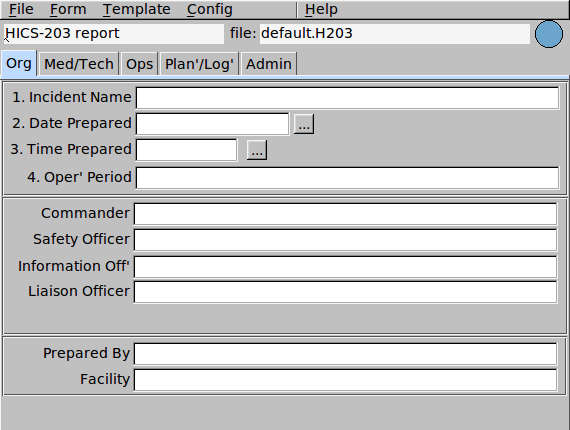Click the Facility input field
This screenshot has width=570, height=430.
(345, 380)
